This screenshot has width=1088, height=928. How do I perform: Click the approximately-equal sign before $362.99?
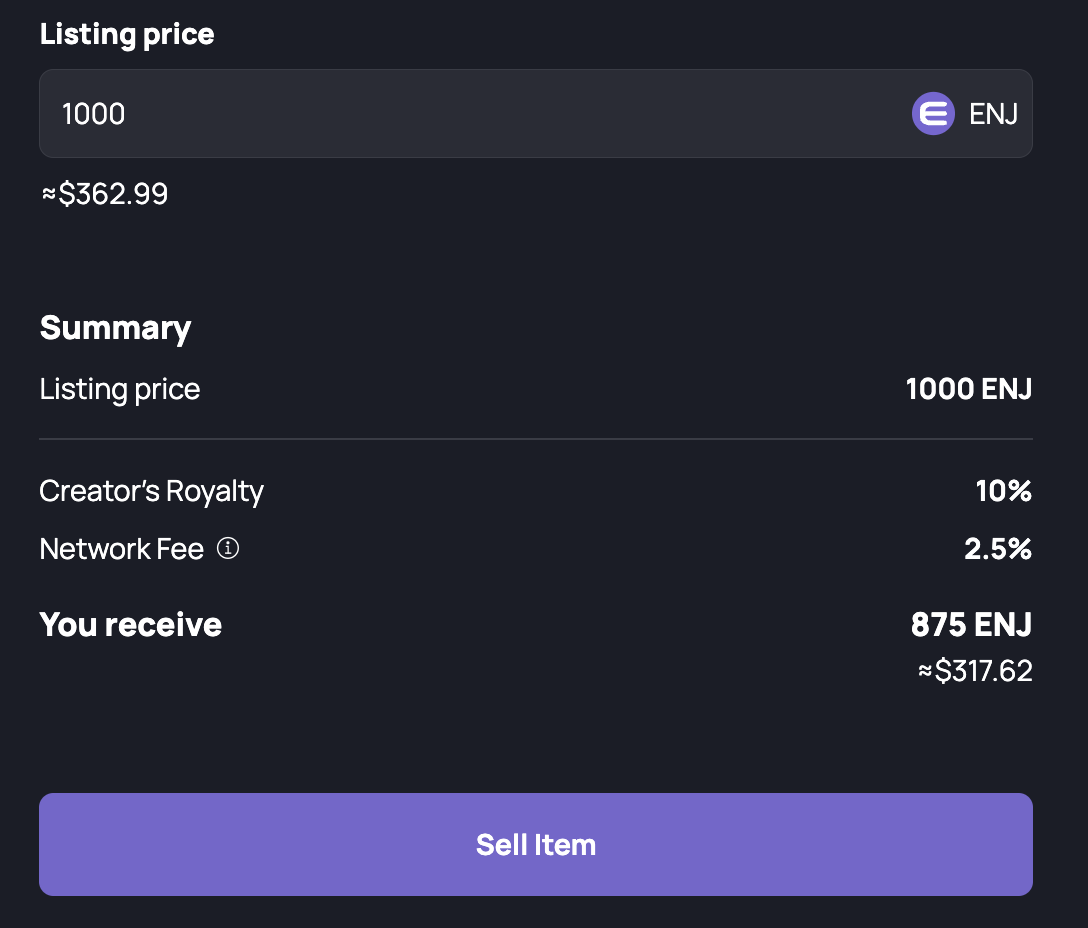click(49, 194)
